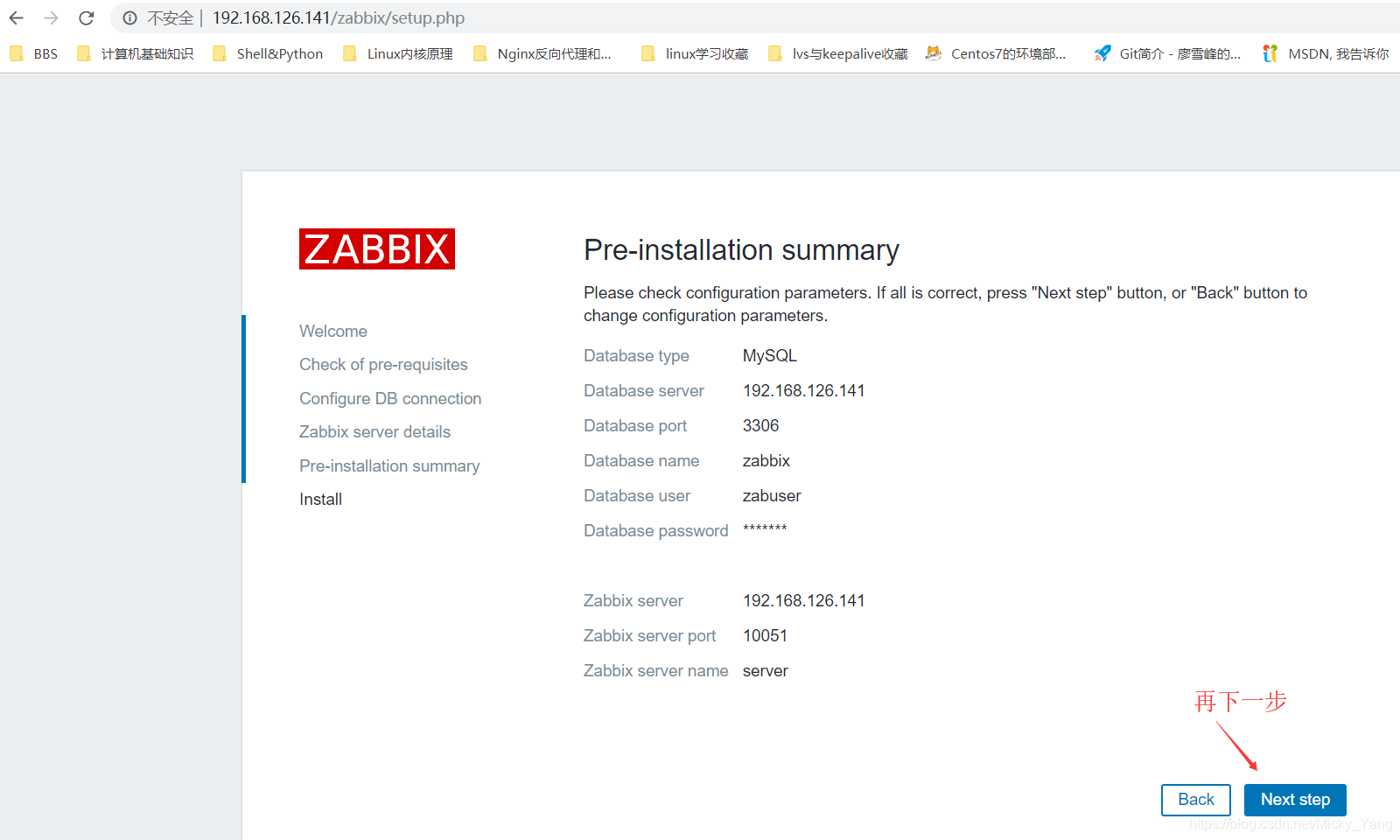
Task: Click the database port value 3306
Action: pyautogui.click(x=760, y=426)
